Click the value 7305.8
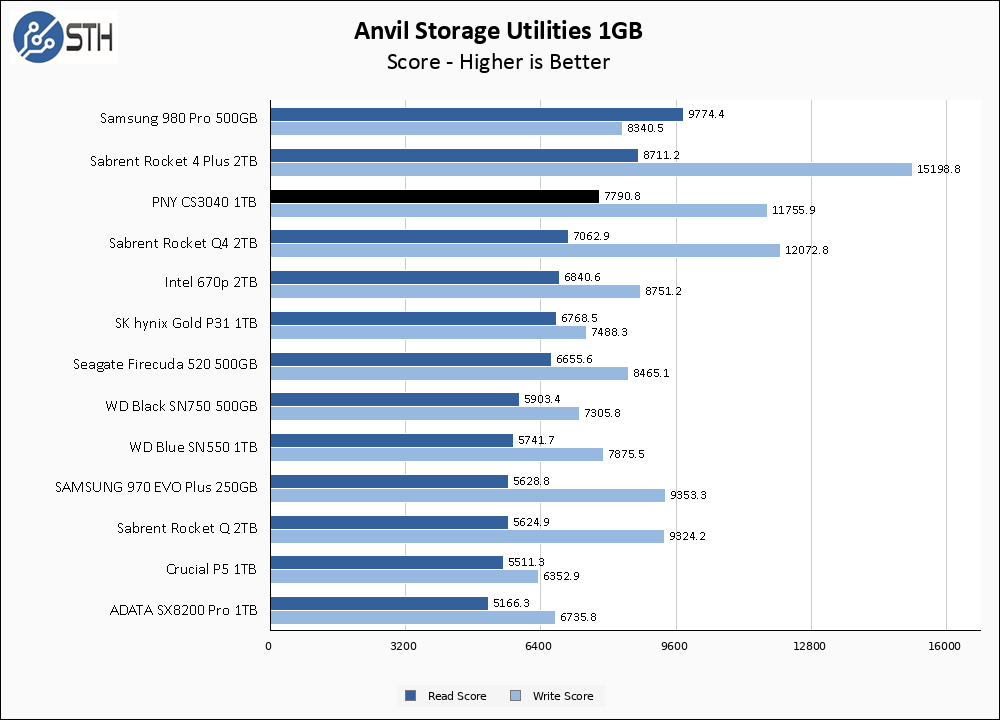 [x=602, y=413]
